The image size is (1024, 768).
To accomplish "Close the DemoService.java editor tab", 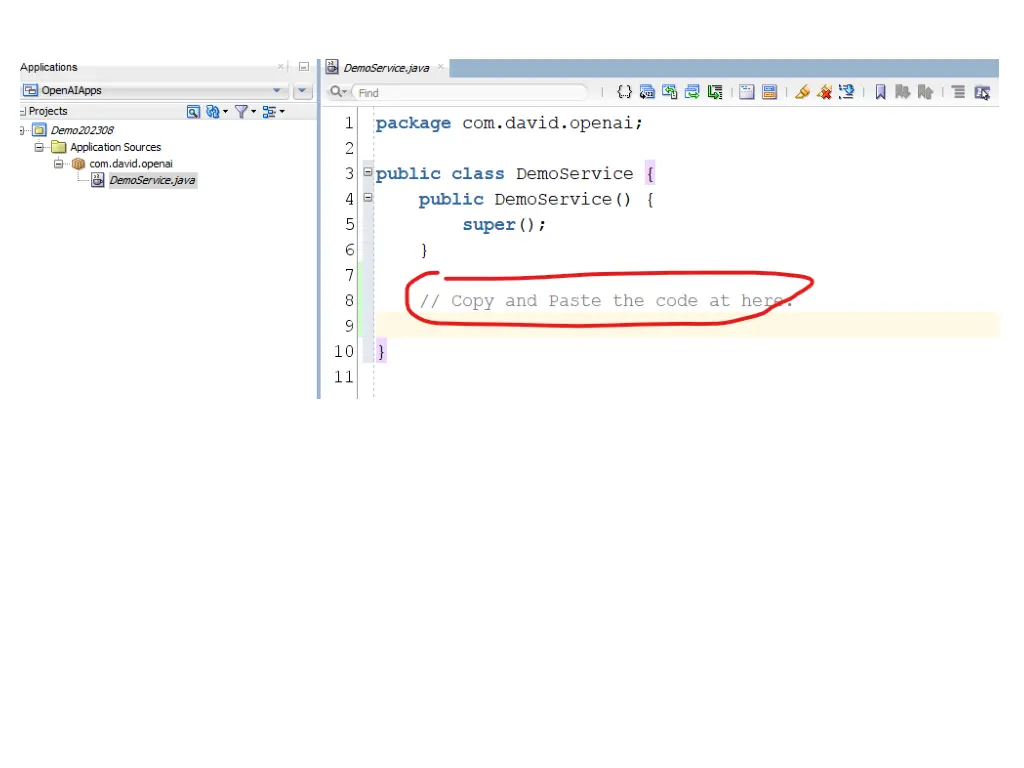I will tap(440, 67).
